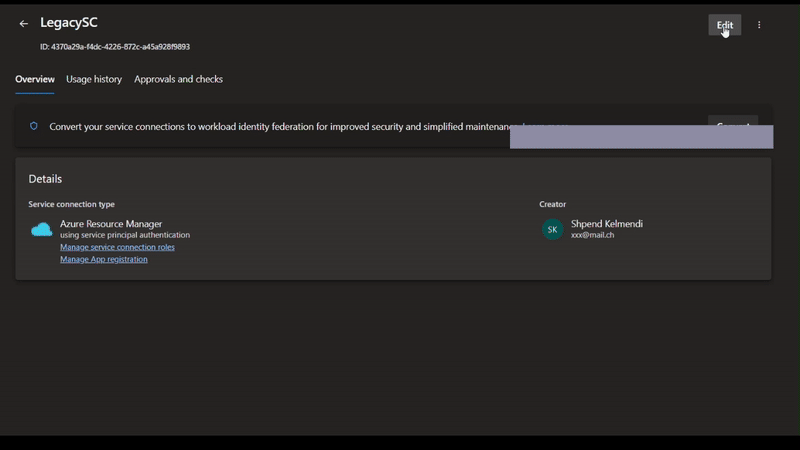
Task: Go to Approvals and checks tab
Action: (x=178, y=79)
